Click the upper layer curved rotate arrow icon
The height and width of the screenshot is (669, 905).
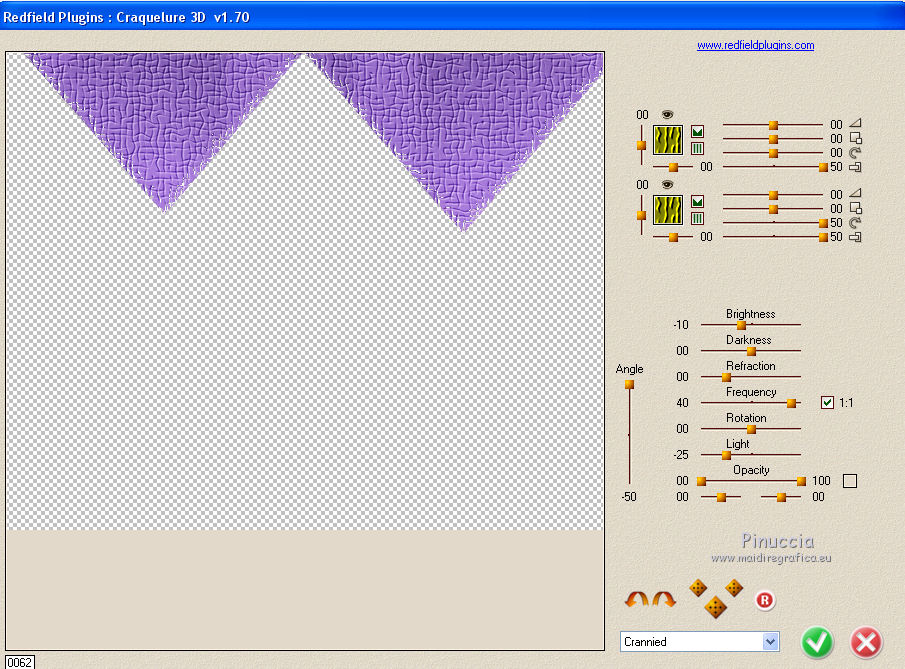(855, 152)
